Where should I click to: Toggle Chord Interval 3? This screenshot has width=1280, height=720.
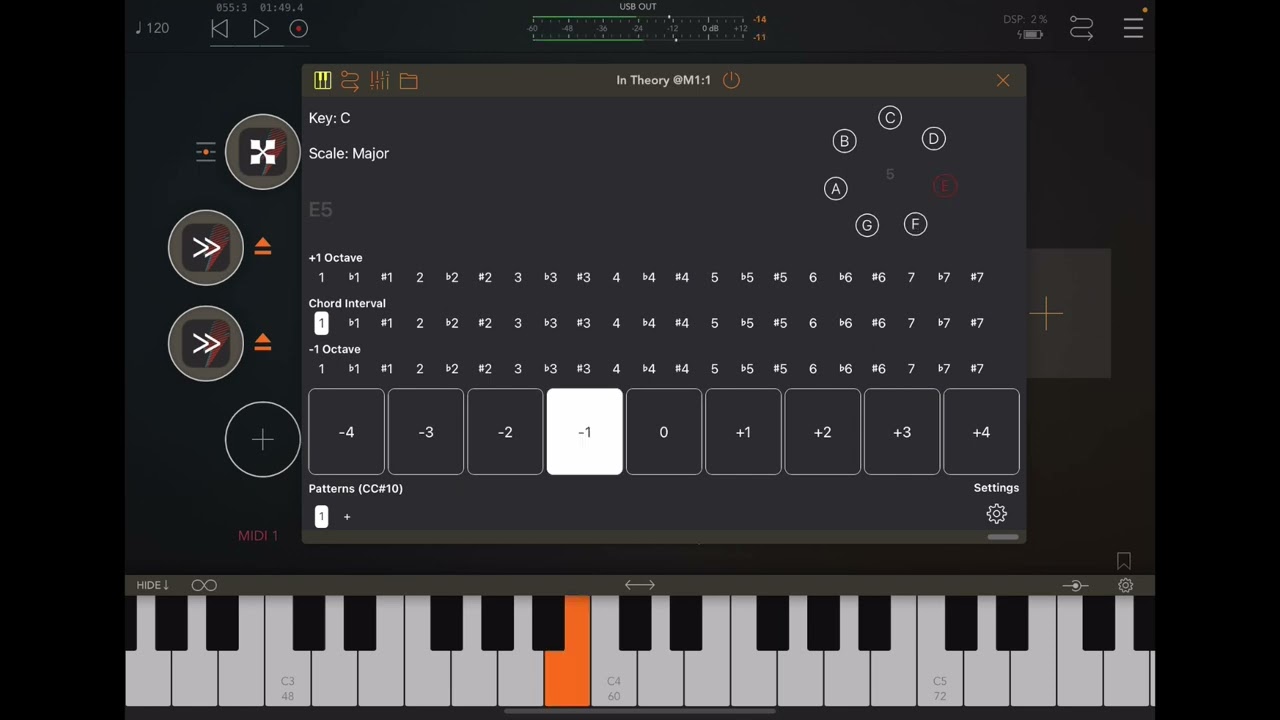click(x=518, y=323)
